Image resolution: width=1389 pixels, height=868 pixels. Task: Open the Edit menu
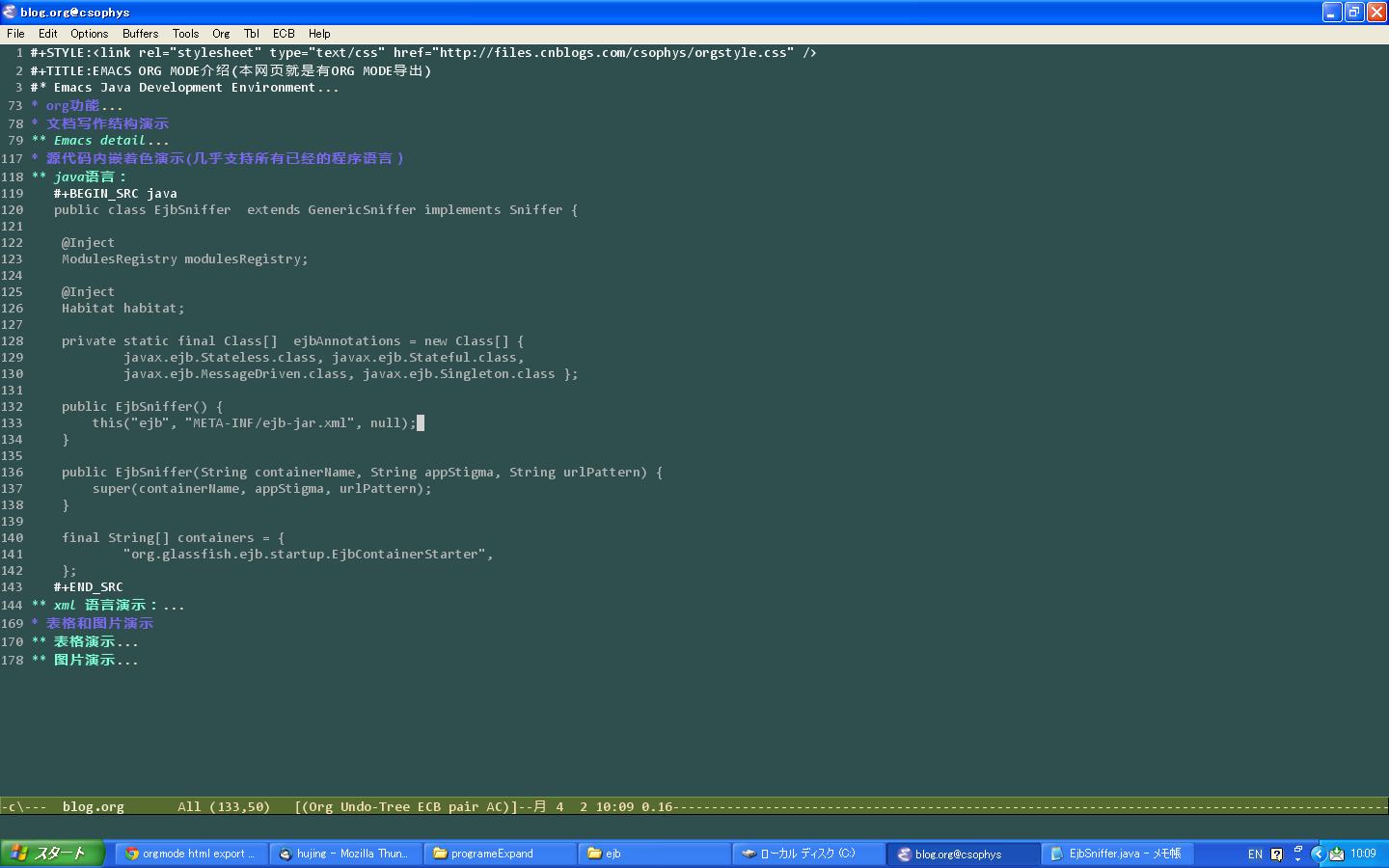pos(47,33)
